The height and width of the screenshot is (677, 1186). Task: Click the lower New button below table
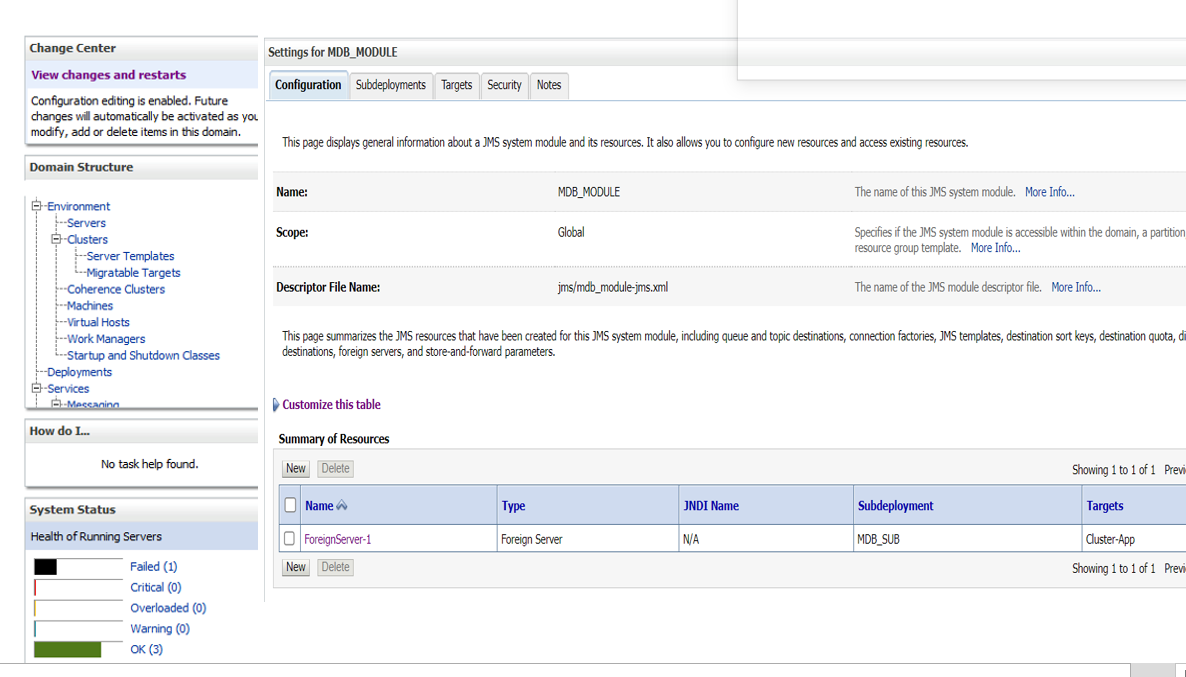point(296,567)
